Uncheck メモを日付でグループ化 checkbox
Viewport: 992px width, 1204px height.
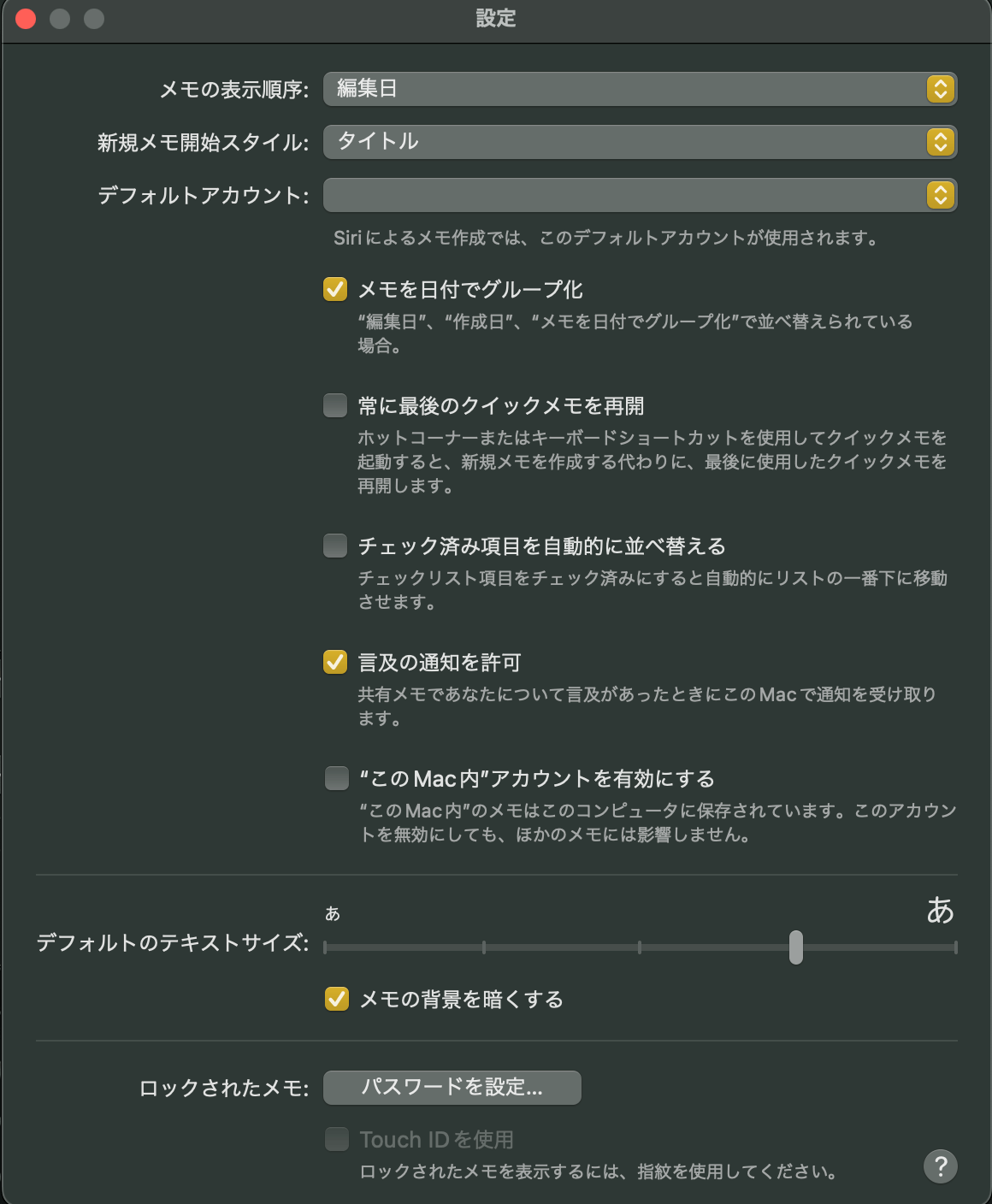(335, 289)
